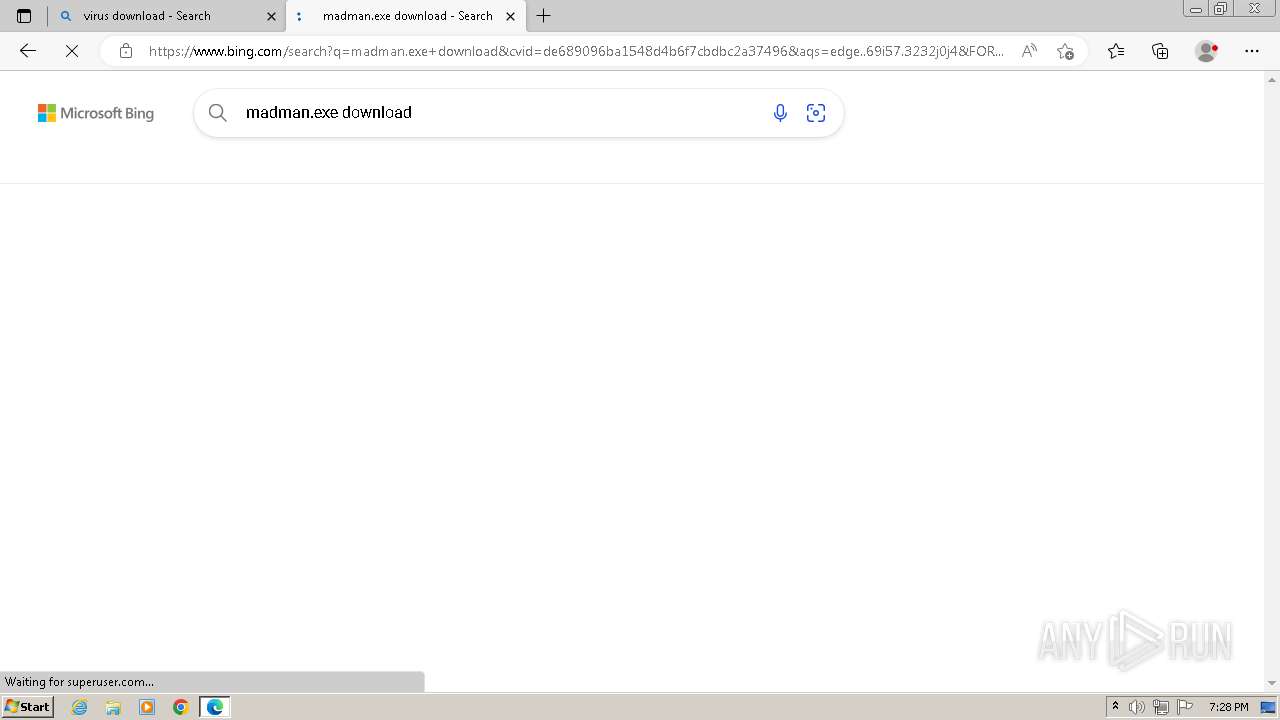Open Settings and more menu
Viewport: 1280px width, 720px height.
(1252, 51)
